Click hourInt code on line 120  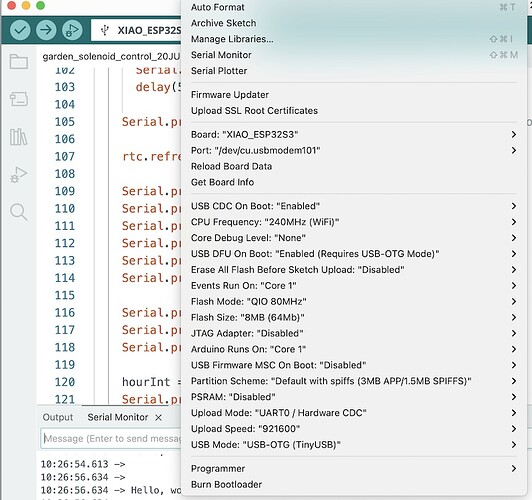click(146, 382)
